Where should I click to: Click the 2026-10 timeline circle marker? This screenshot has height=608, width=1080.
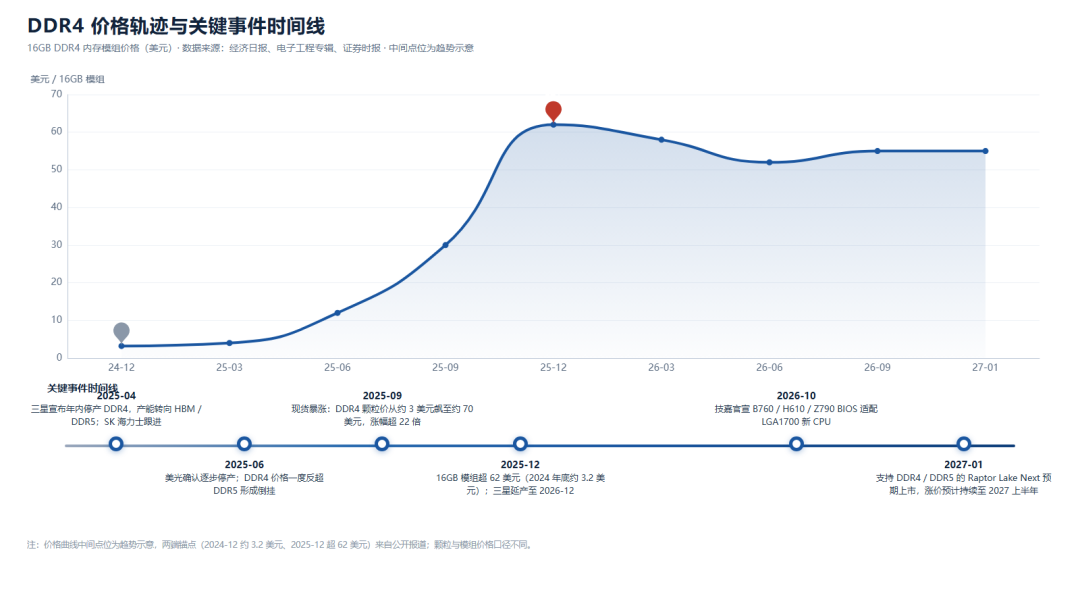796,444
